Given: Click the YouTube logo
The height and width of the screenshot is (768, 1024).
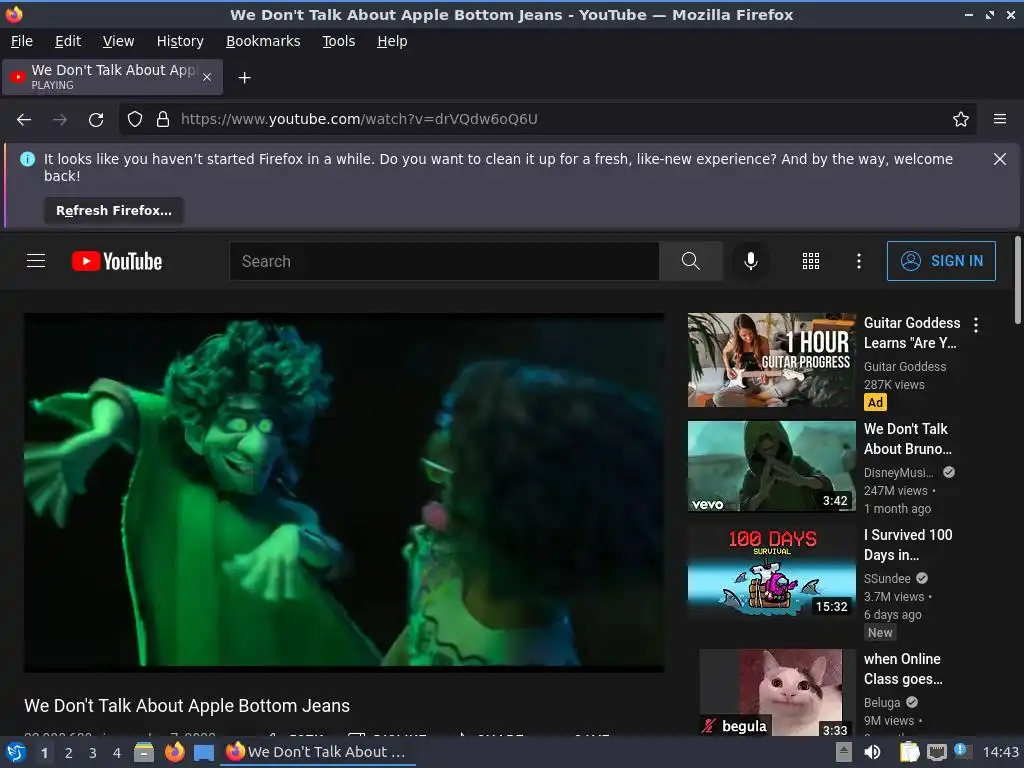Looking at the screenshot, I should point(117,261).
